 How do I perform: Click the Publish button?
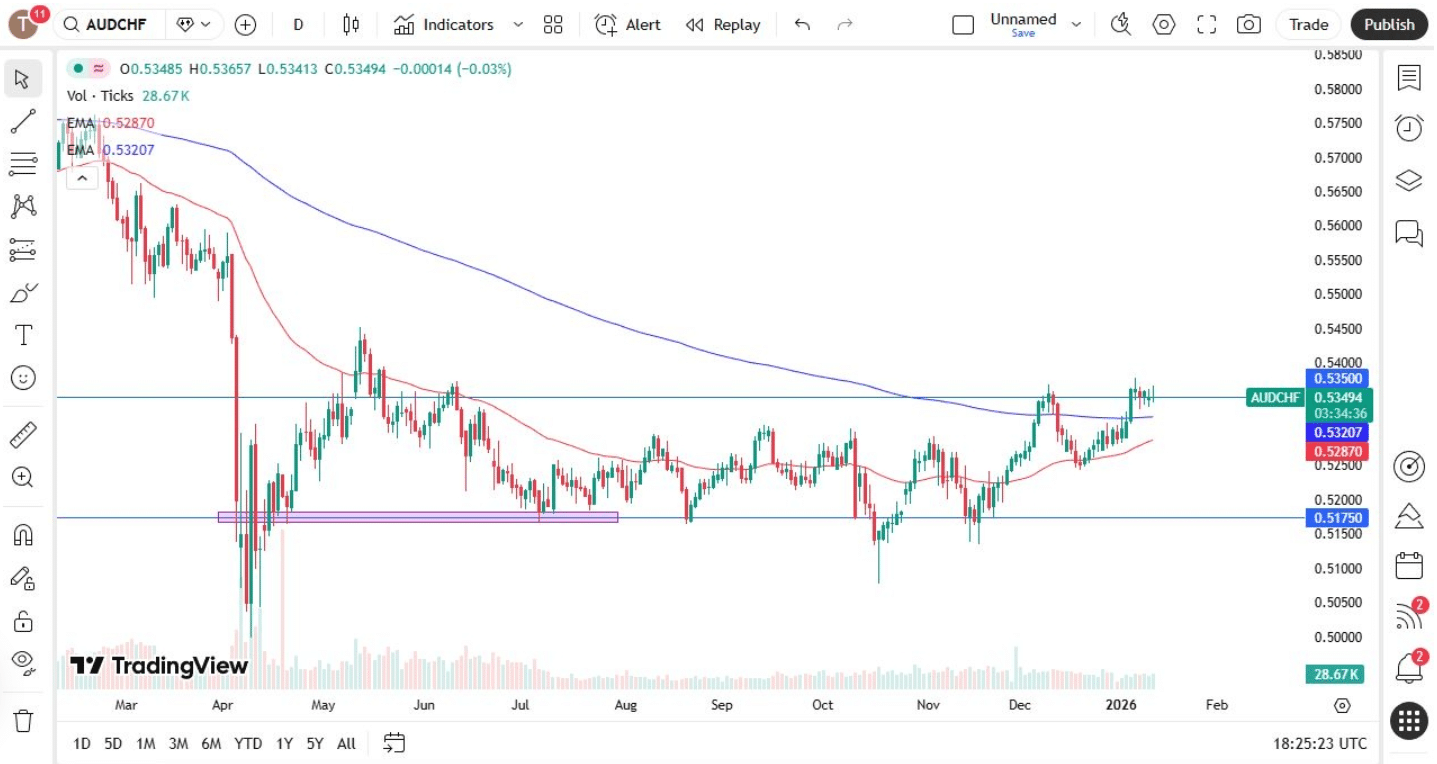pyautogui.click(x=1389, y=24)
